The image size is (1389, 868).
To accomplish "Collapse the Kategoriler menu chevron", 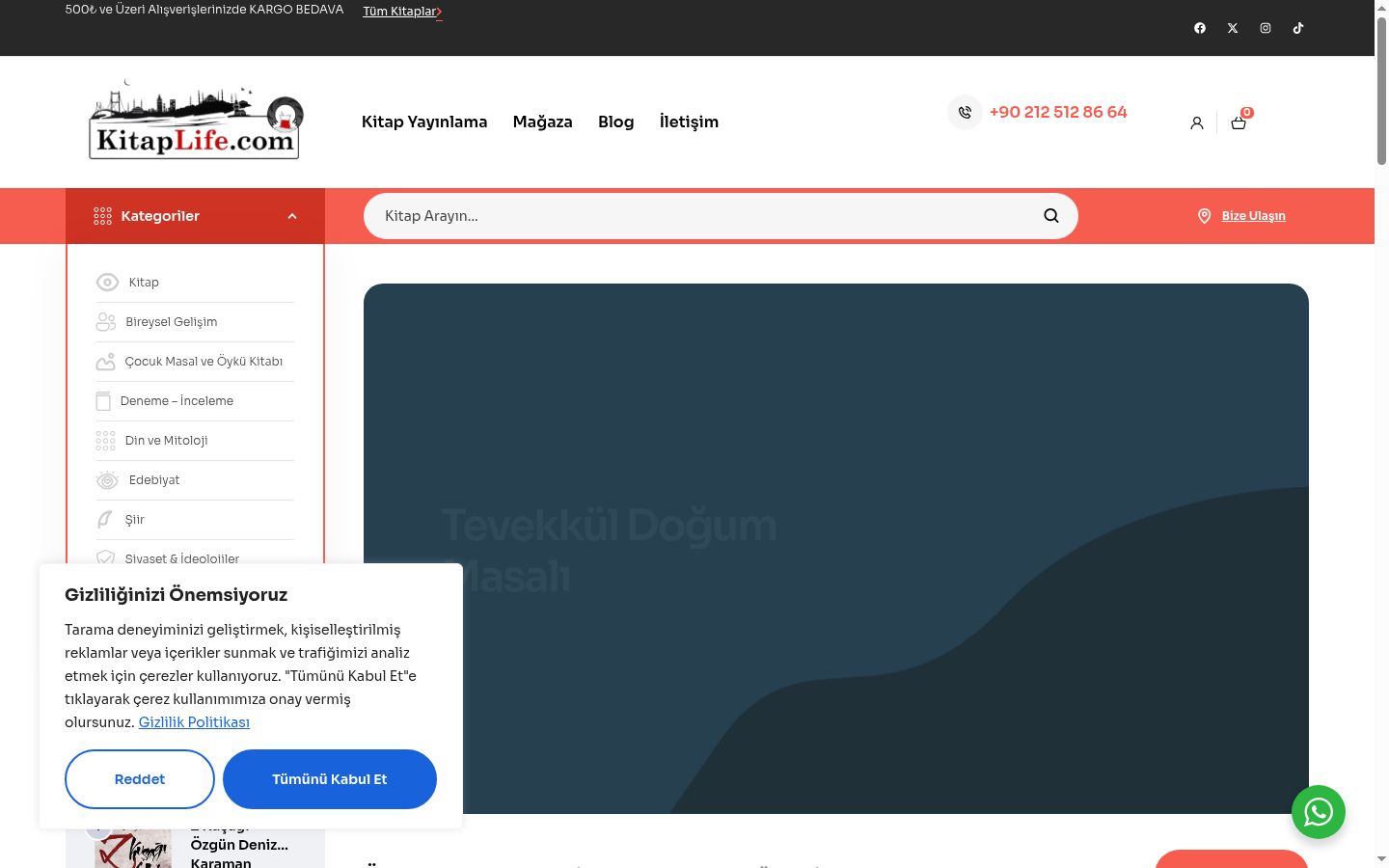I will click(292, 216).
